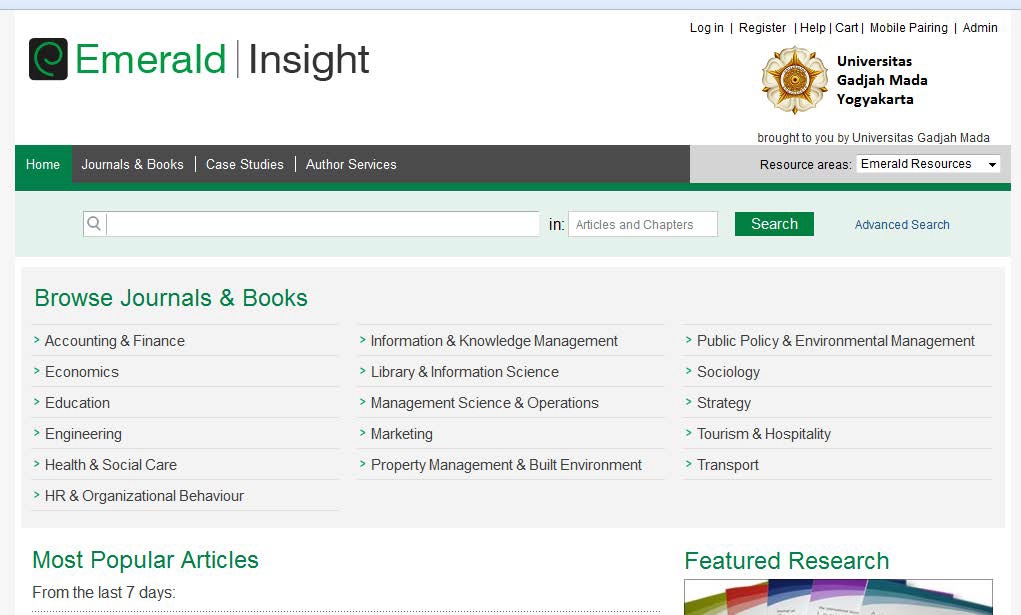Open the Help link
The image size is (1021, 615).
(x=813, y=28)
